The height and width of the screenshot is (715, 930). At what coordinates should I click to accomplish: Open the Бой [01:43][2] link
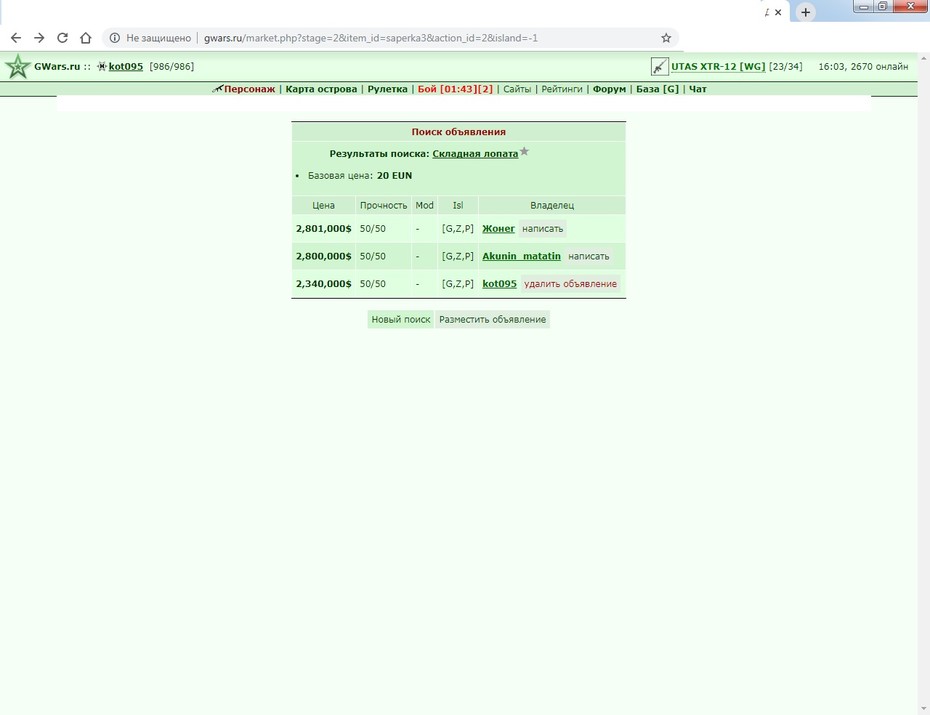(x=455, y=89)
